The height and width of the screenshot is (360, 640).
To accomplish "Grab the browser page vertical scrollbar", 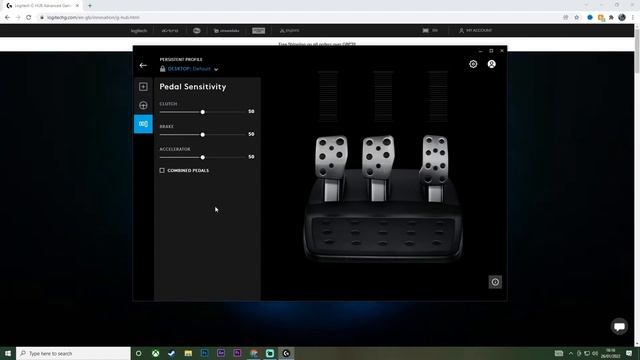I will (637, 51).
